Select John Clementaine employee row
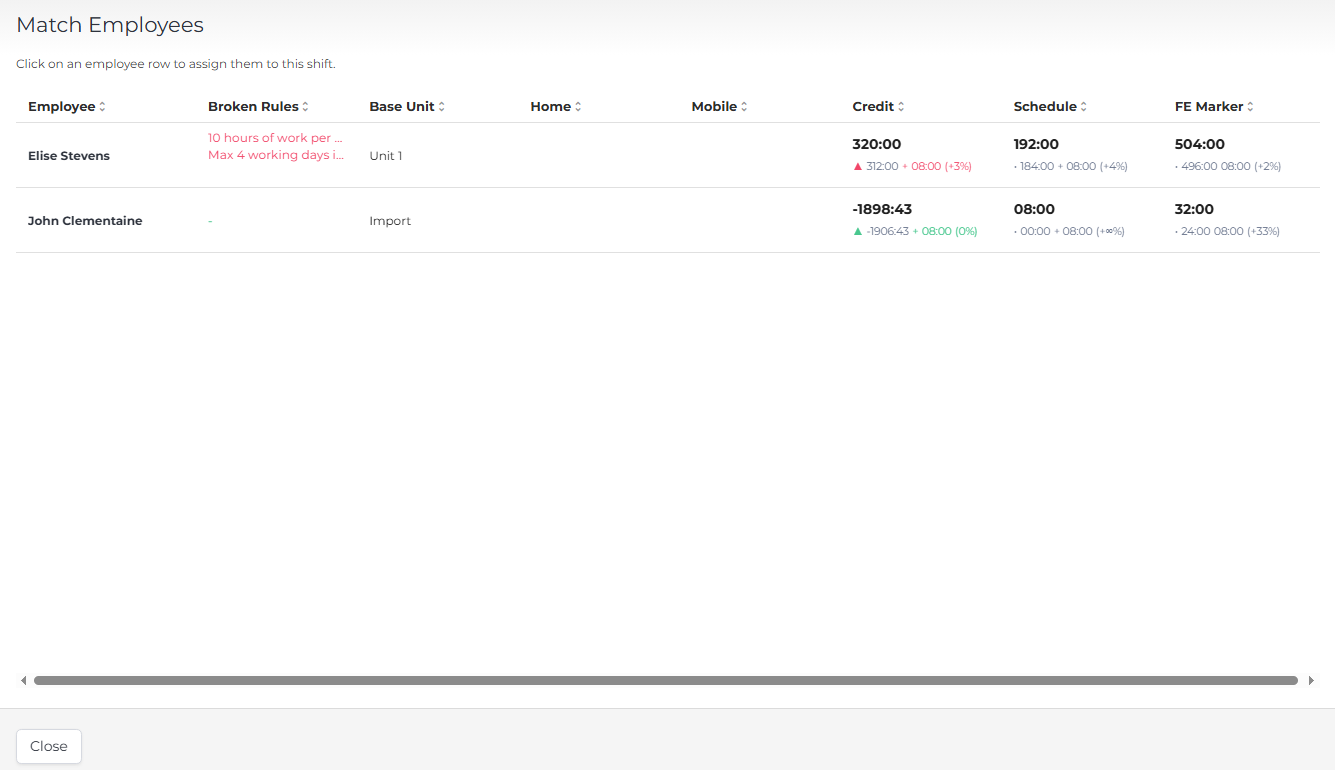Screen dimensions: 1335x770 (x=85, y=221)
